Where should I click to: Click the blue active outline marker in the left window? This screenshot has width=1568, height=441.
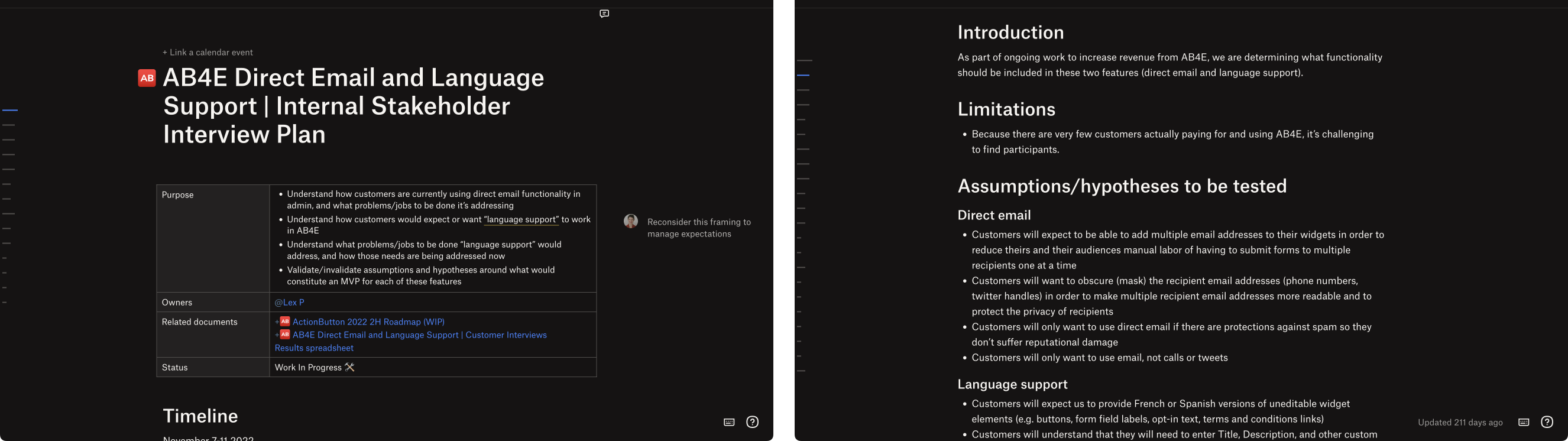(x=9, y=110)
